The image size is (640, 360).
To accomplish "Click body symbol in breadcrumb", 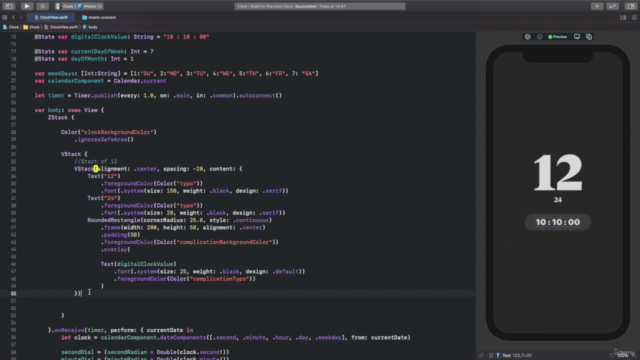I will pos(90,27).
